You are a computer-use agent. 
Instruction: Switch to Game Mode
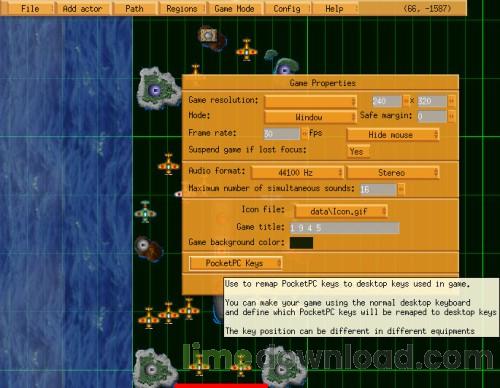click(234, 8)
